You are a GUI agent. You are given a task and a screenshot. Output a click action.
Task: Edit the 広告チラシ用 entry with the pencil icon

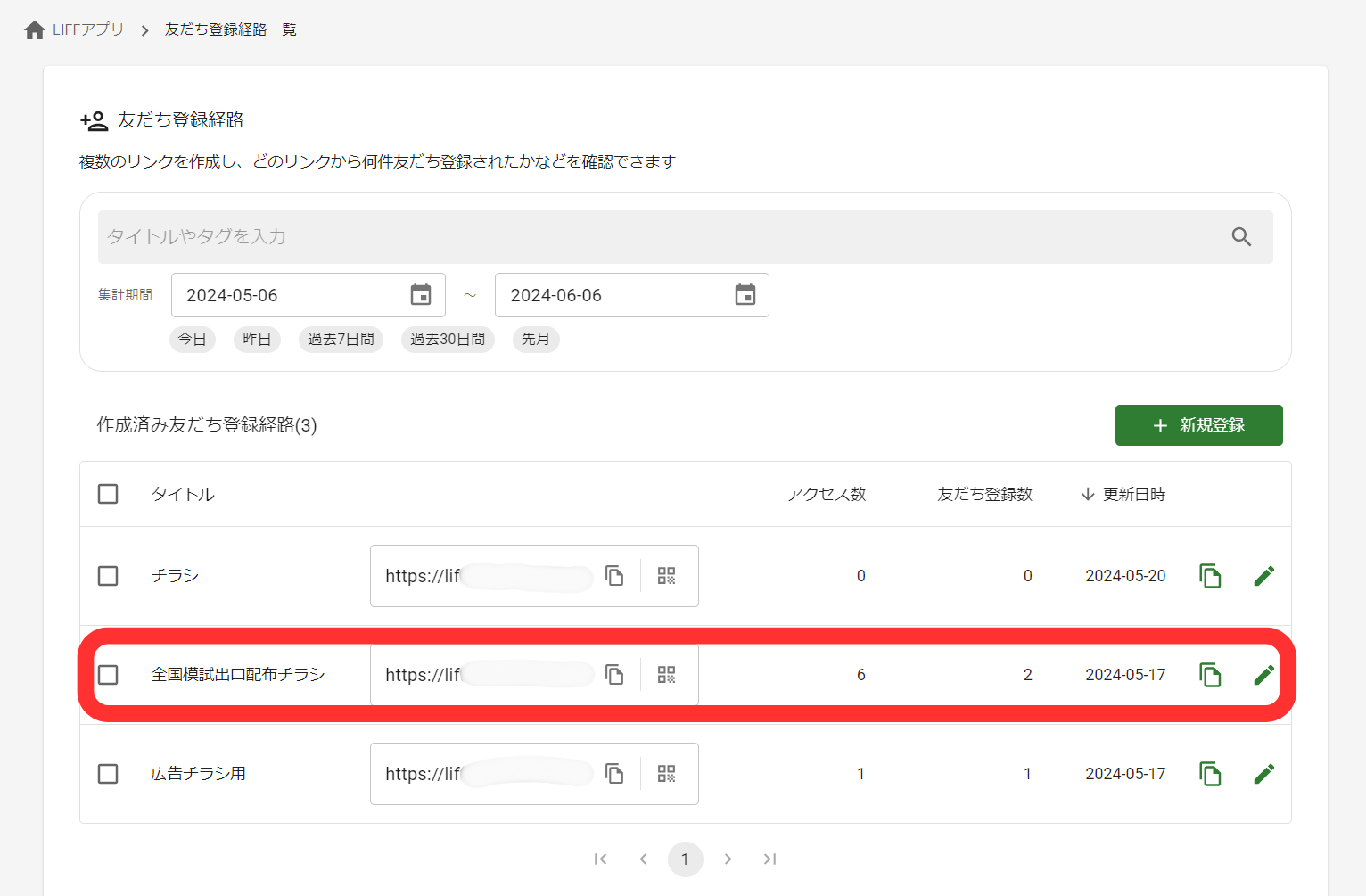[x=1263, y=773]
